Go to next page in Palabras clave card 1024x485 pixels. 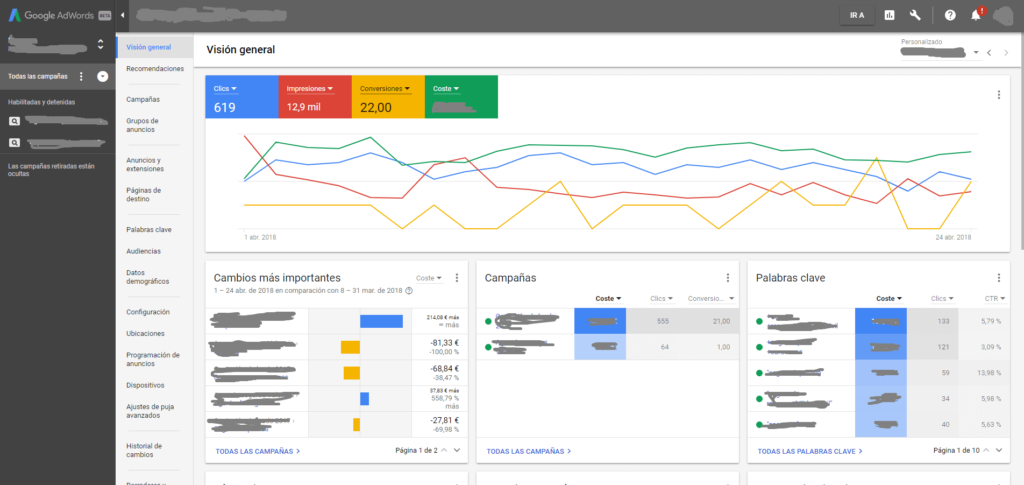click(x=999, y=450)
